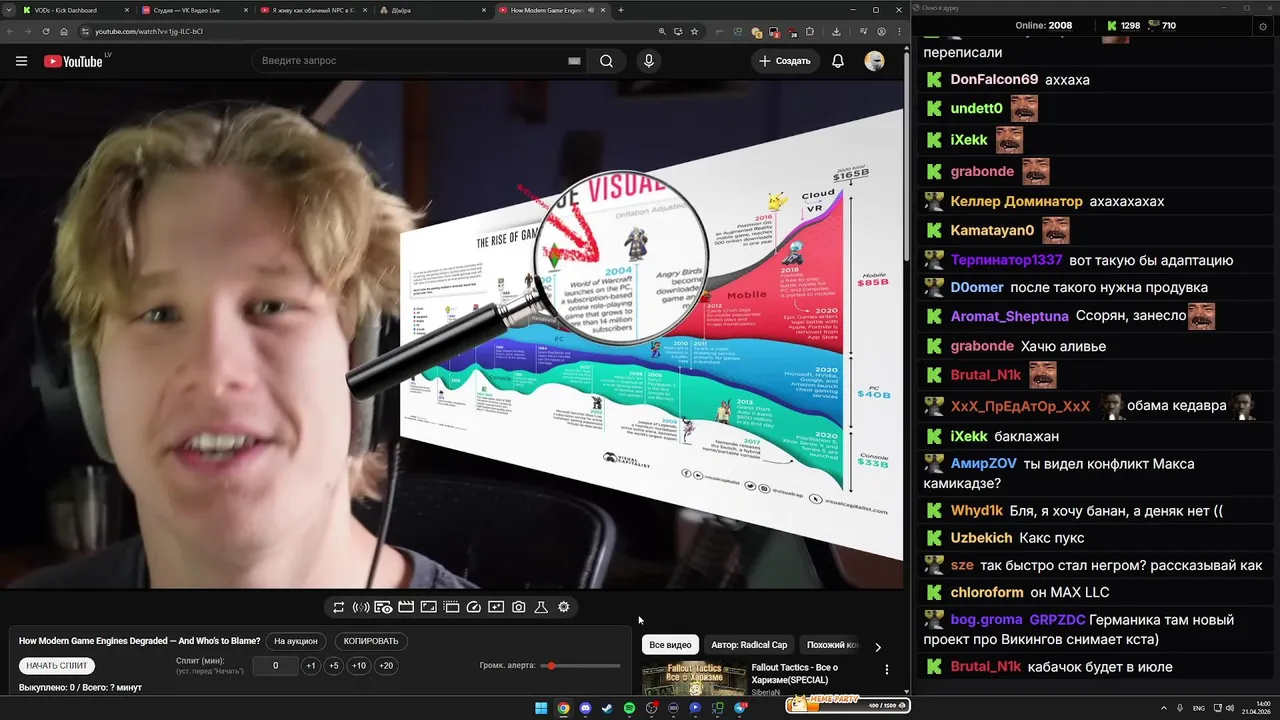1280x720 pixels.
Task: Click username Терпинатор1337 in chat
Action: point(1006,260)
